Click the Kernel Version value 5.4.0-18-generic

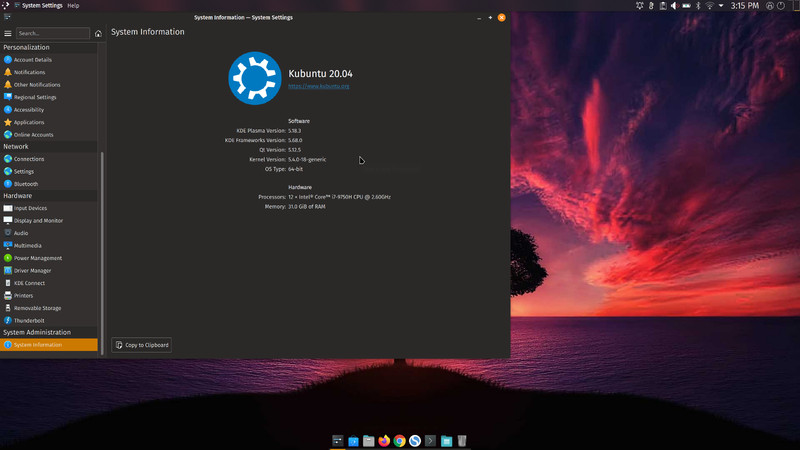[x=307, y=160]
